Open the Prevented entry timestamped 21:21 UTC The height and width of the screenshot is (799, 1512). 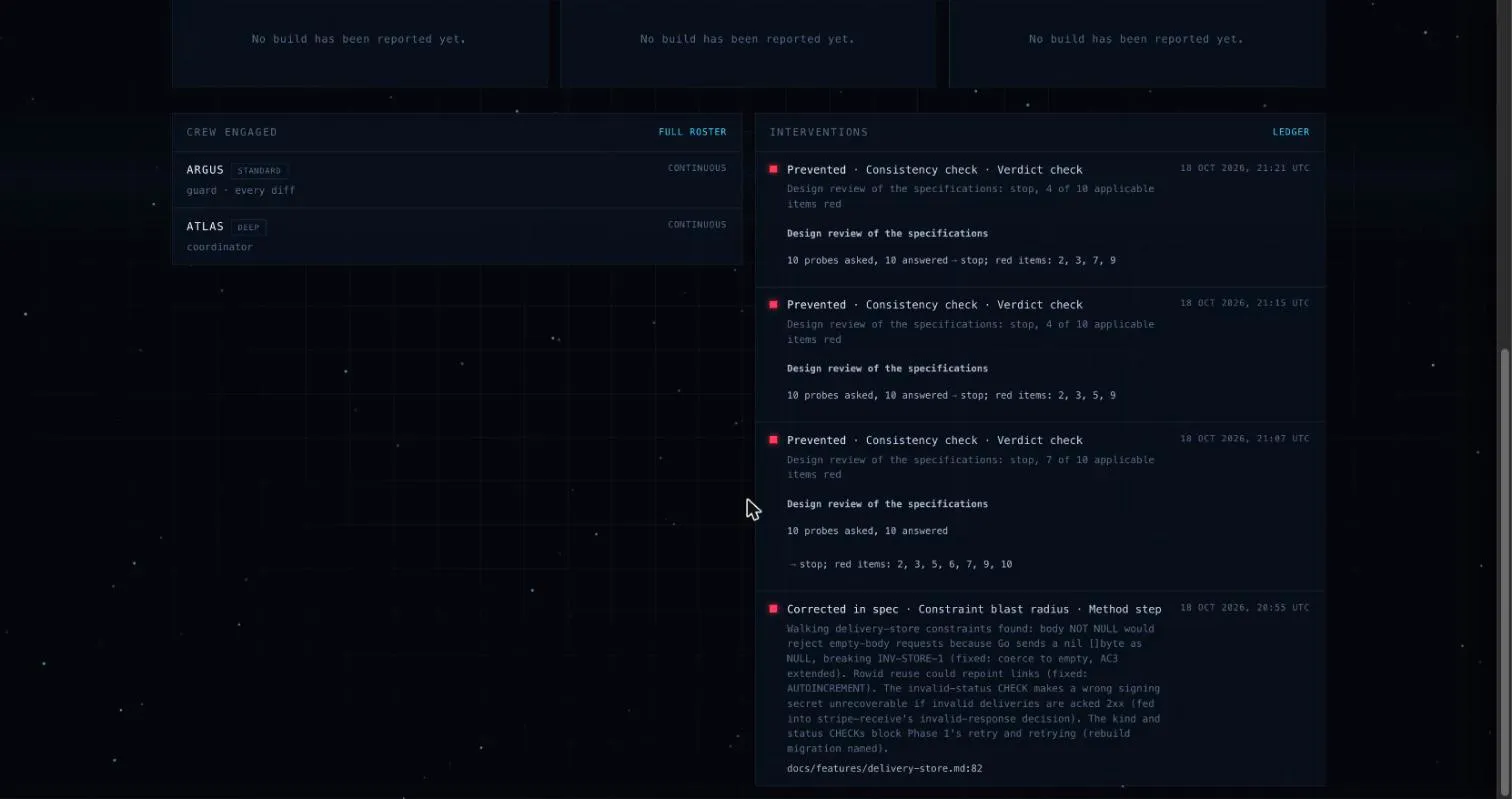click(x=1040, y=219)
